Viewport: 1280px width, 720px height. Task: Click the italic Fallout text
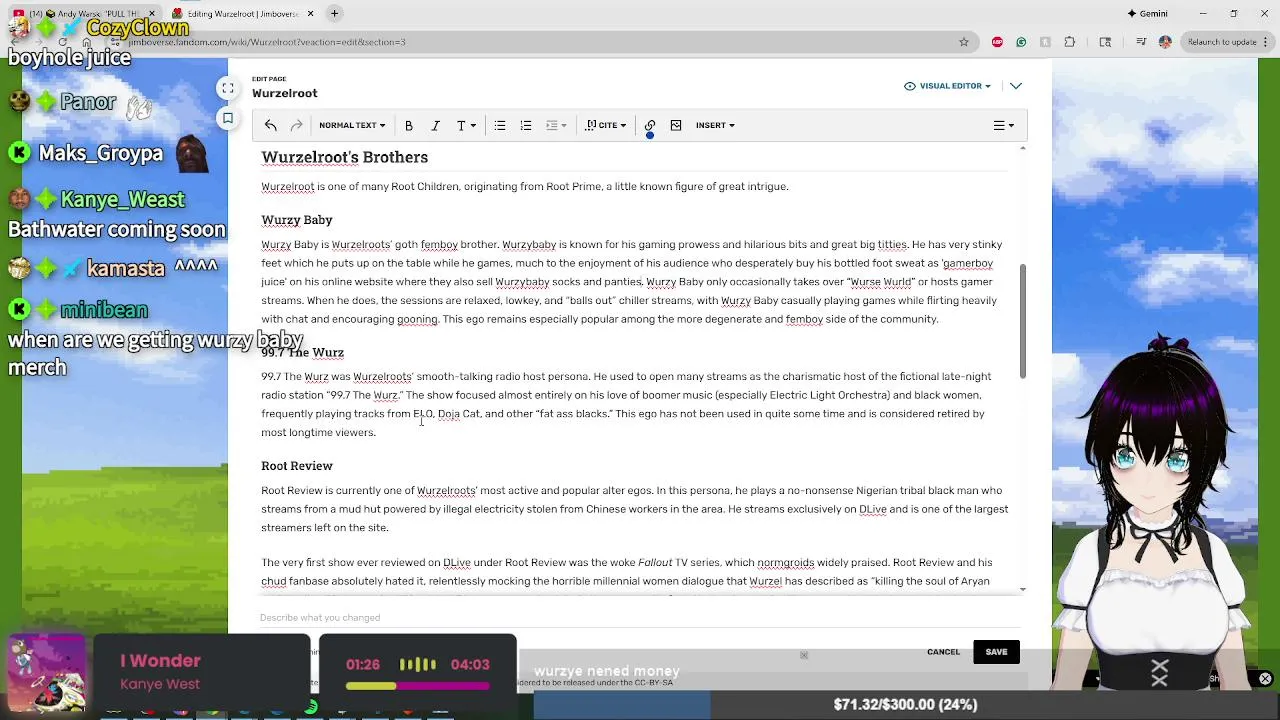[x=655, y=563]
